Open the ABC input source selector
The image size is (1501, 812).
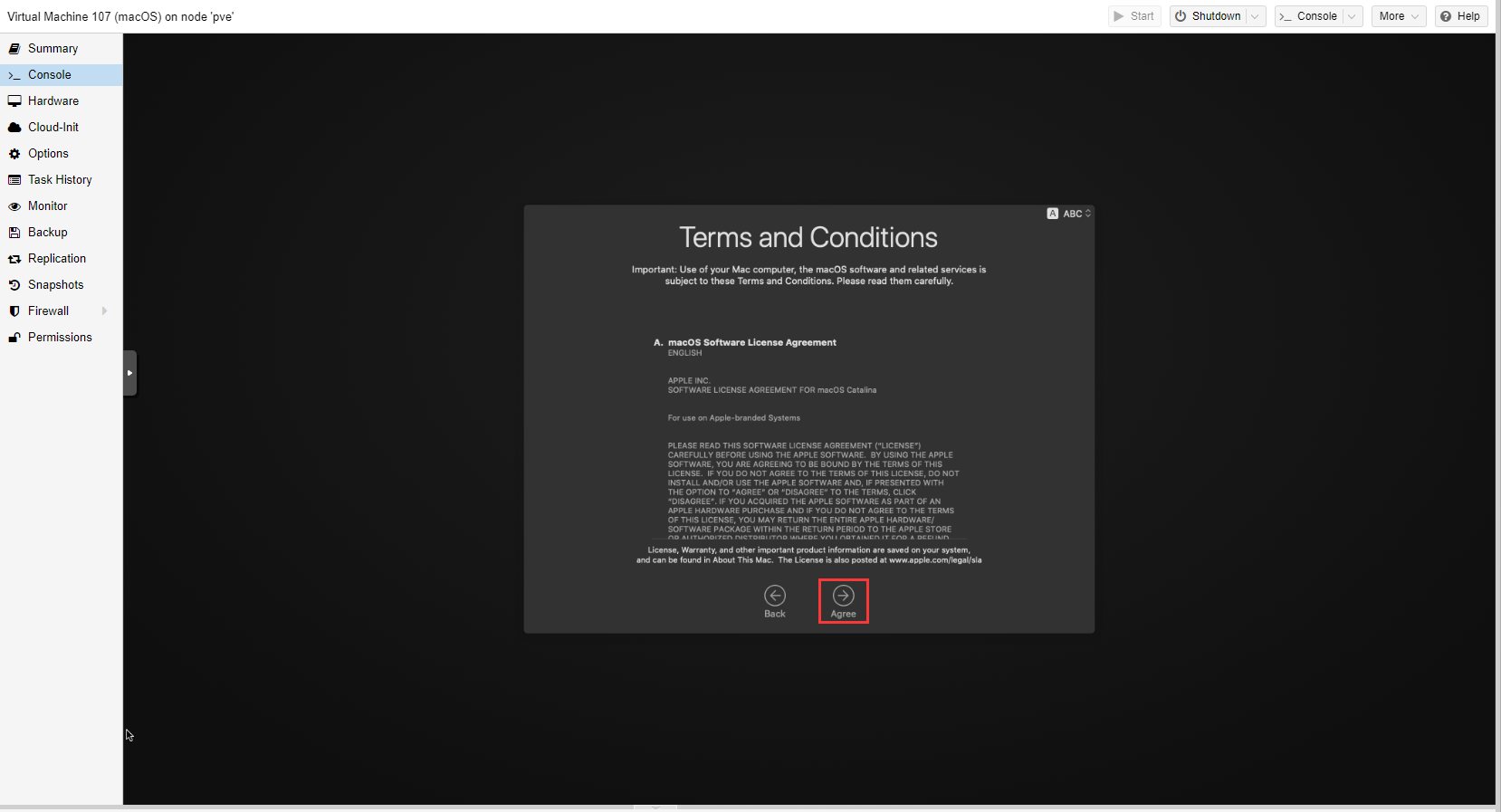pyautogui.click(x=1069, y=214)
